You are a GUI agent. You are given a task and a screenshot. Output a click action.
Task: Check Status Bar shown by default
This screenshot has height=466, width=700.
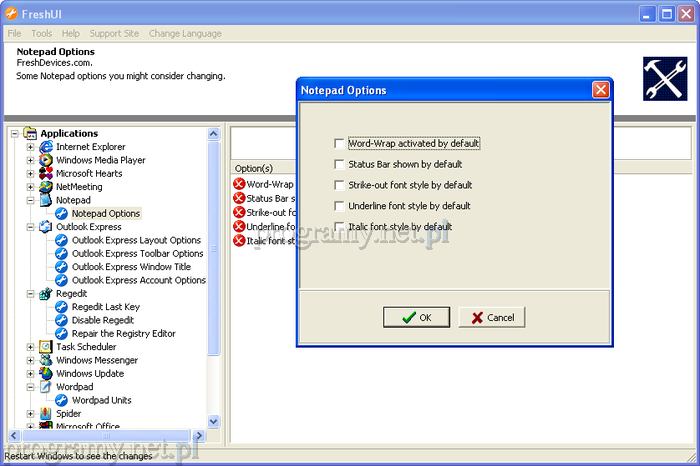pos(340,164)
